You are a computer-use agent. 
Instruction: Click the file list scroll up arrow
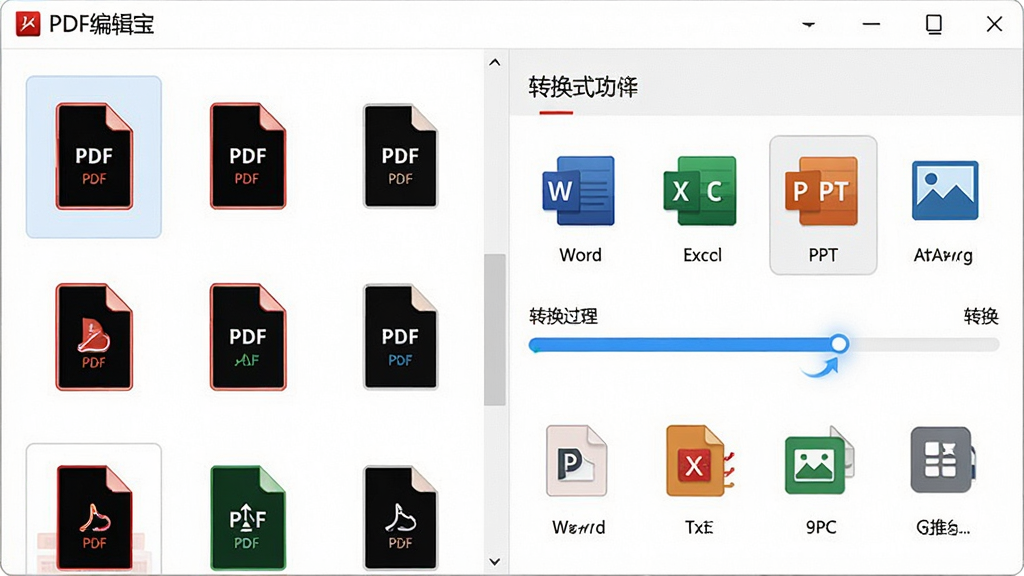coord(494,63)
